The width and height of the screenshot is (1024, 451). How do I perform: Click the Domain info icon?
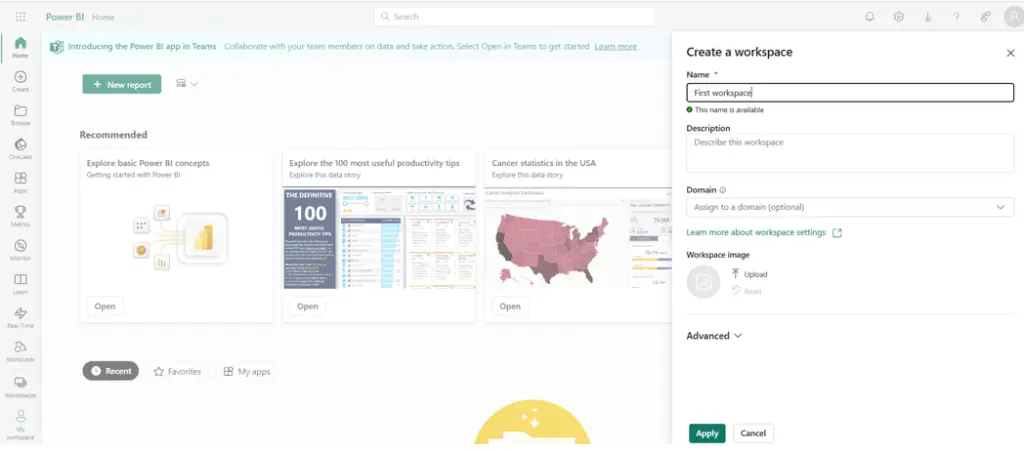tap(722, 190)
